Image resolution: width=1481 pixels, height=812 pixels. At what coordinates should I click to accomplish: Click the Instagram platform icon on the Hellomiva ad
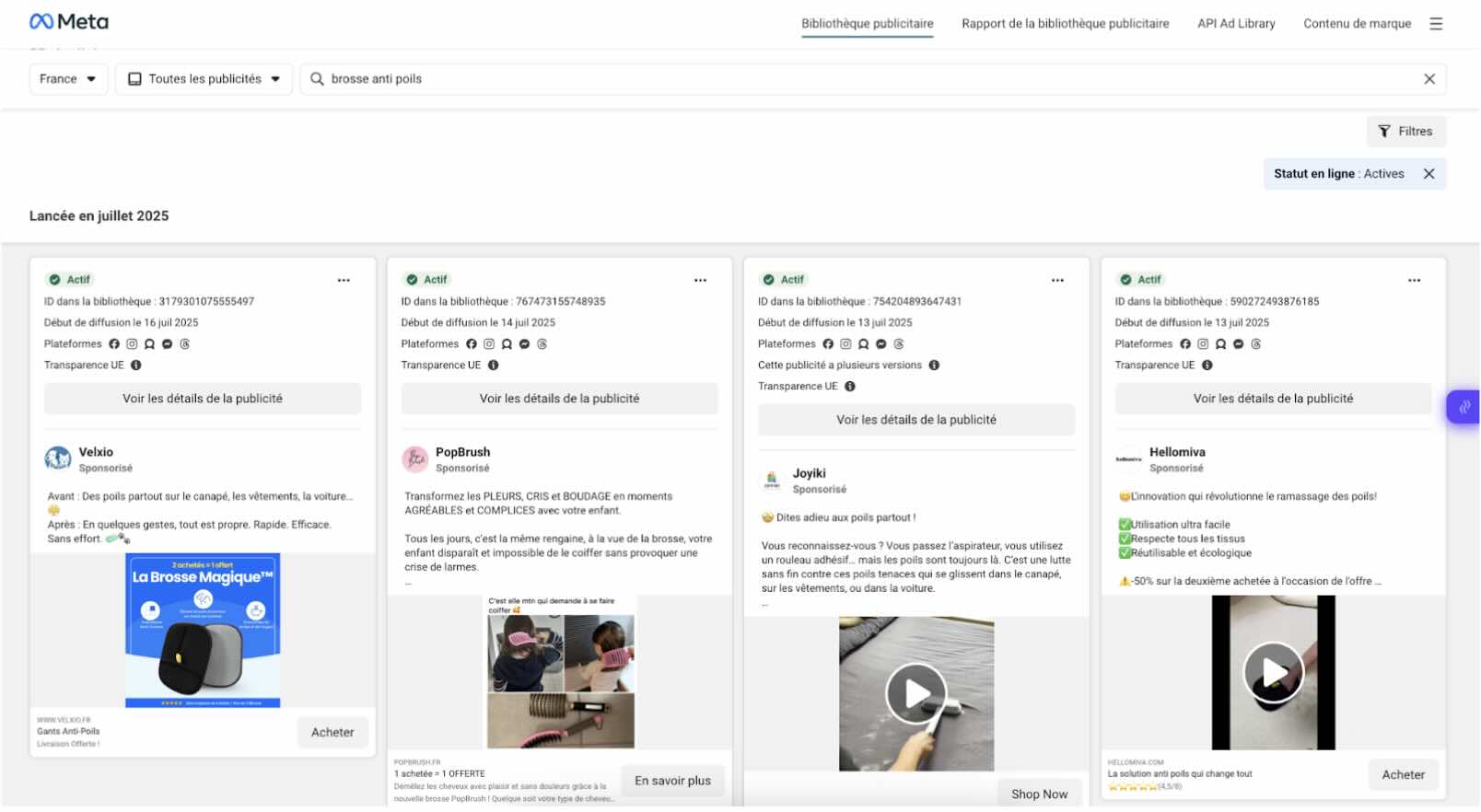click(x=1203, y=344)
